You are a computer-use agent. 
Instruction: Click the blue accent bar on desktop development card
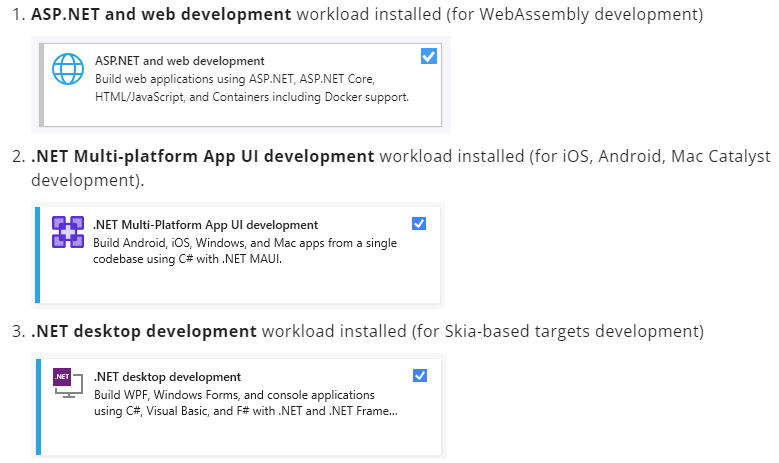pos(37,406)
